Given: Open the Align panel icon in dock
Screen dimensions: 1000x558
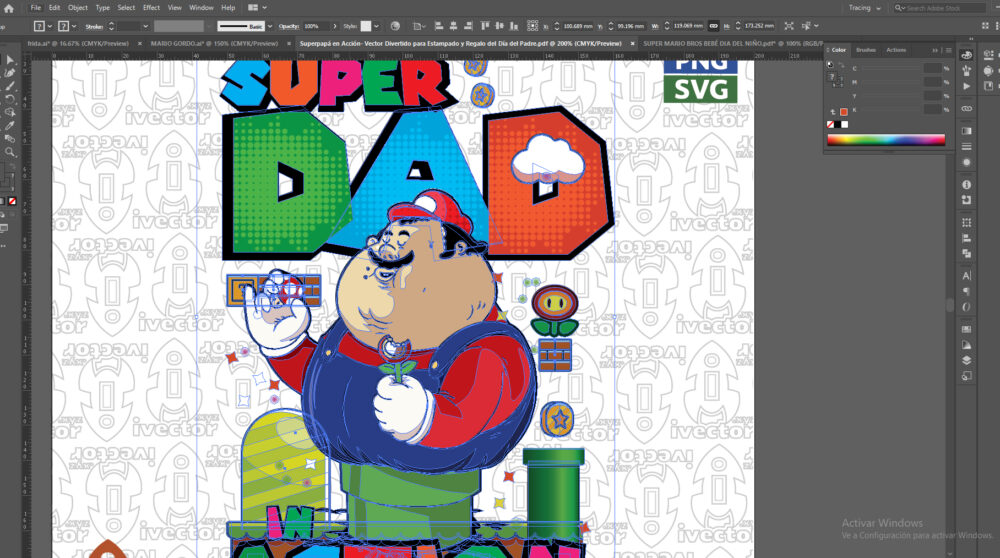Looking at the screenshot, I should pyautogui.click(x=967, y=239).
